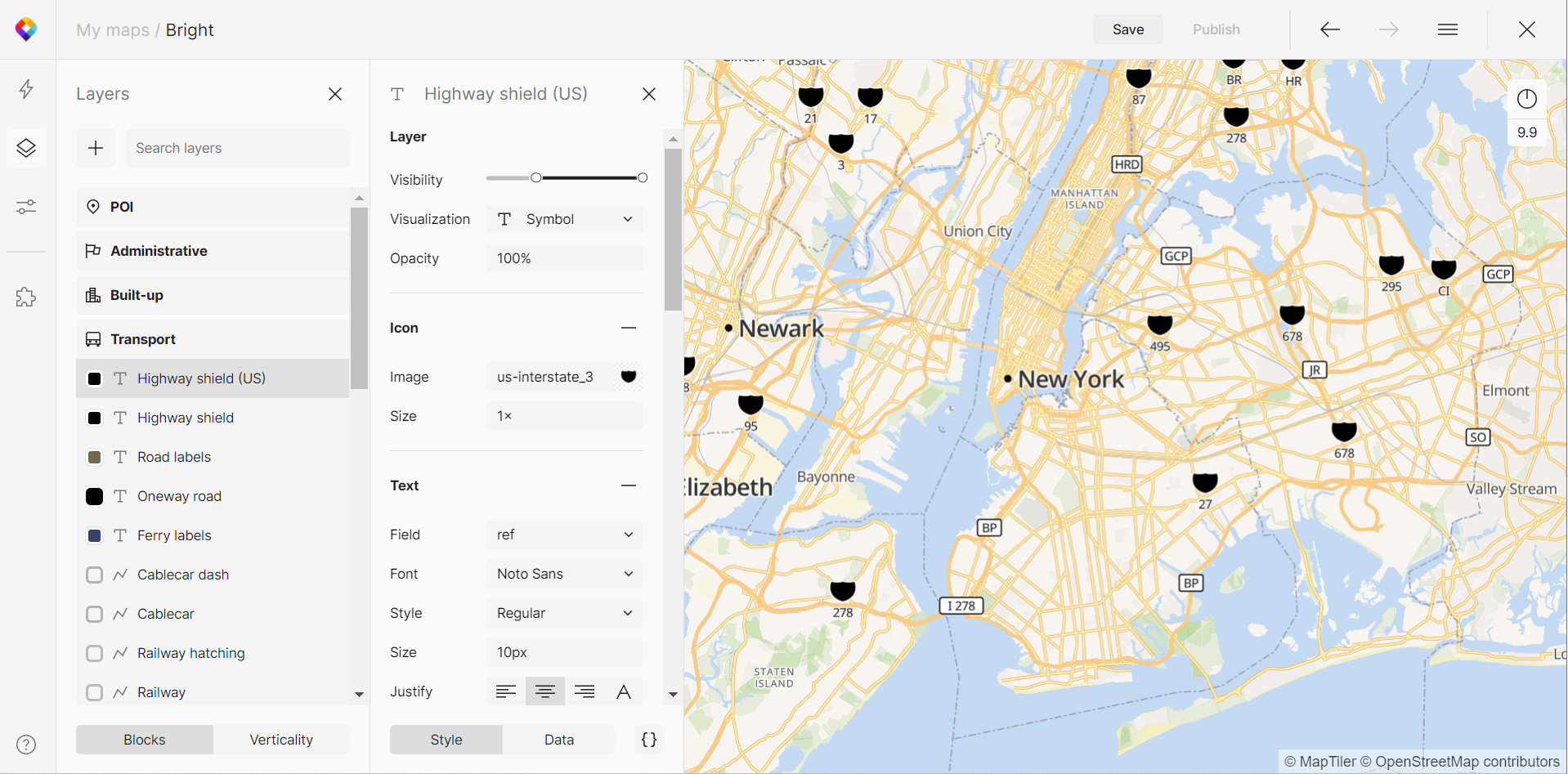This screenshot has width=1568, height=774.
Task: Open the Visualization Symbol dropdown
Action: coord(565,219)
